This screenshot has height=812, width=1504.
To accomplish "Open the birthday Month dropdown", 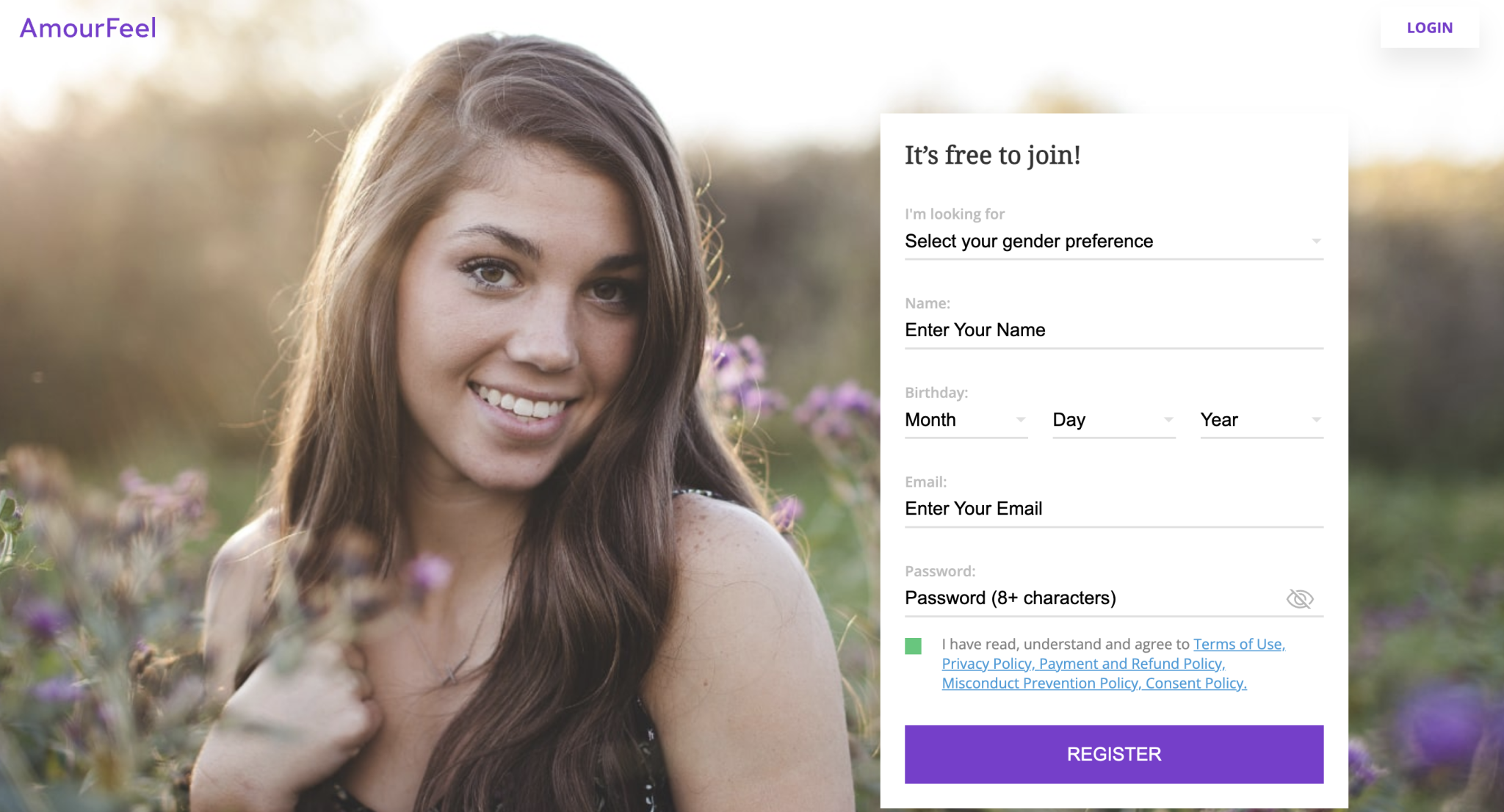I will (965, 420).
